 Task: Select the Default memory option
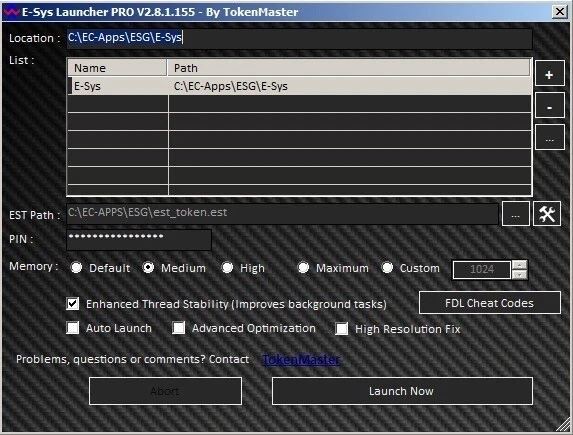(x=76, y=267)
